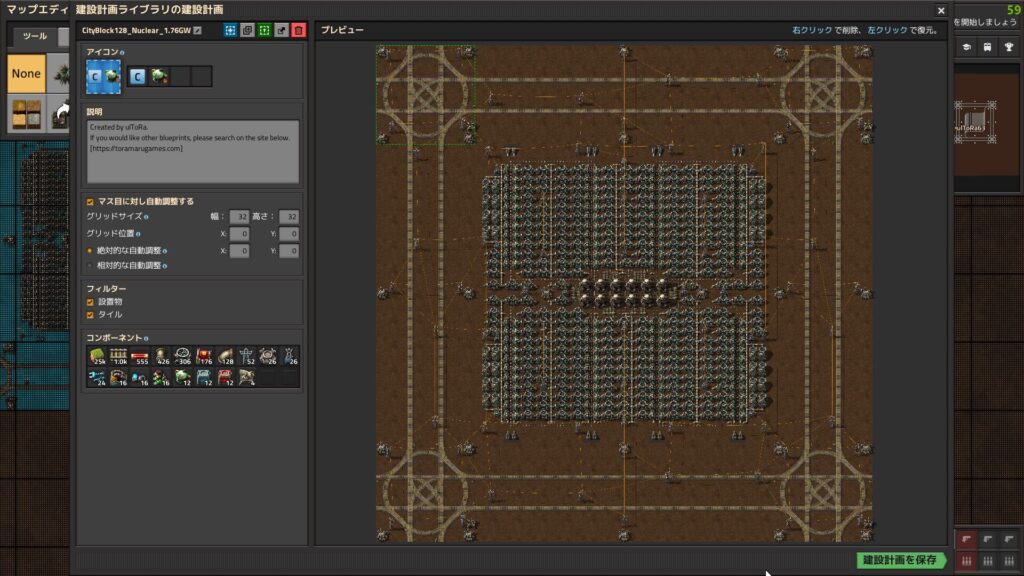Click the component icon with count 176
The image size is (1024, 576).
204,356
